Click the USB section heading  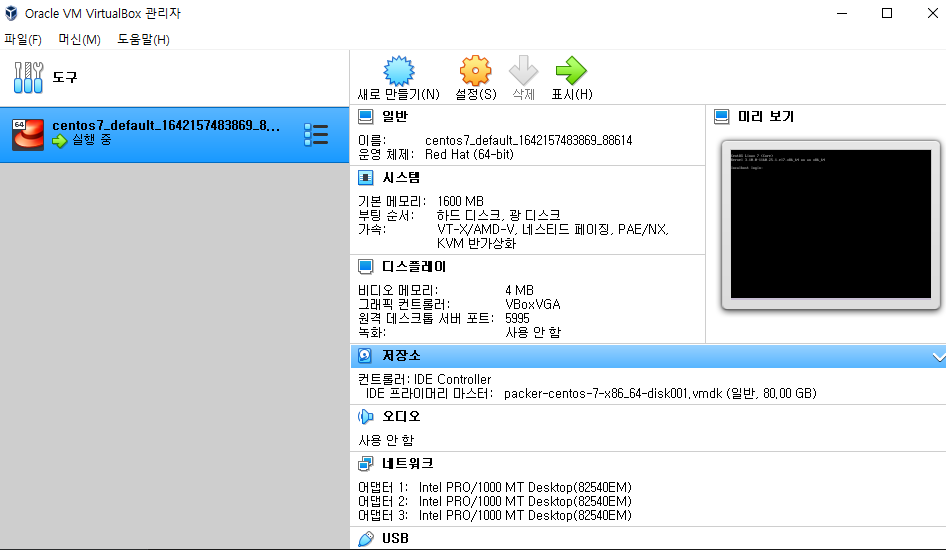395,539
